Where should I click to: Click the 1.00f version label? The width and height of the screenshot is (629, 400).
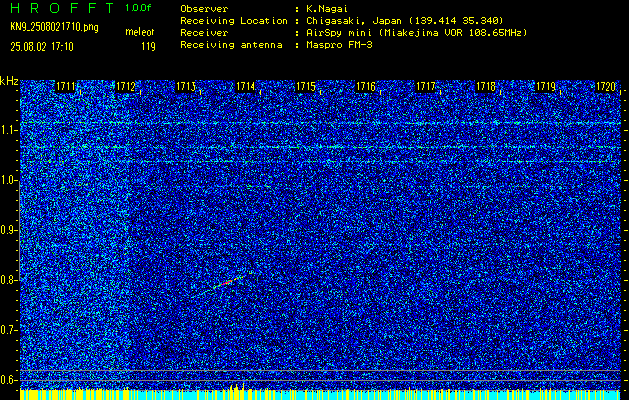(138, 8)
